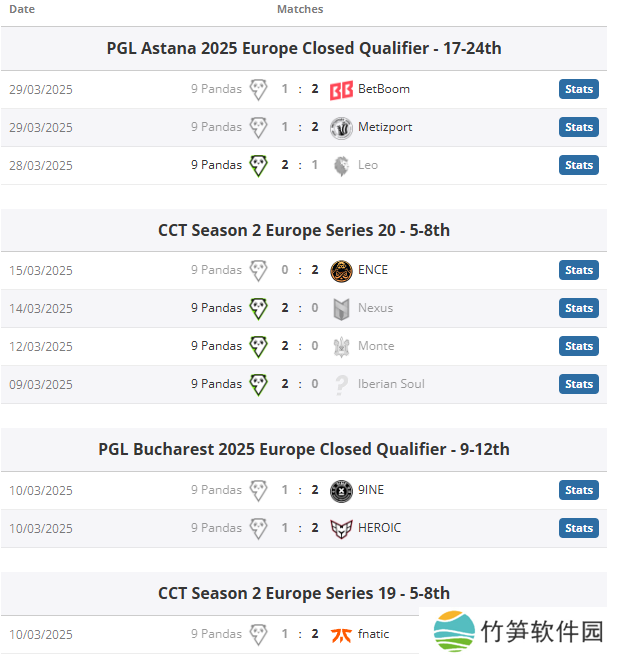
Task: Click the Monte team name
Action: 376,346
